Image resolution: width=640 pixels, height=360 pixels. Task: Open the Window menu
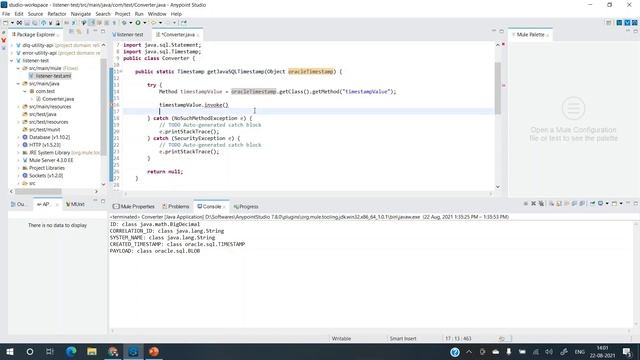[157, 14]
